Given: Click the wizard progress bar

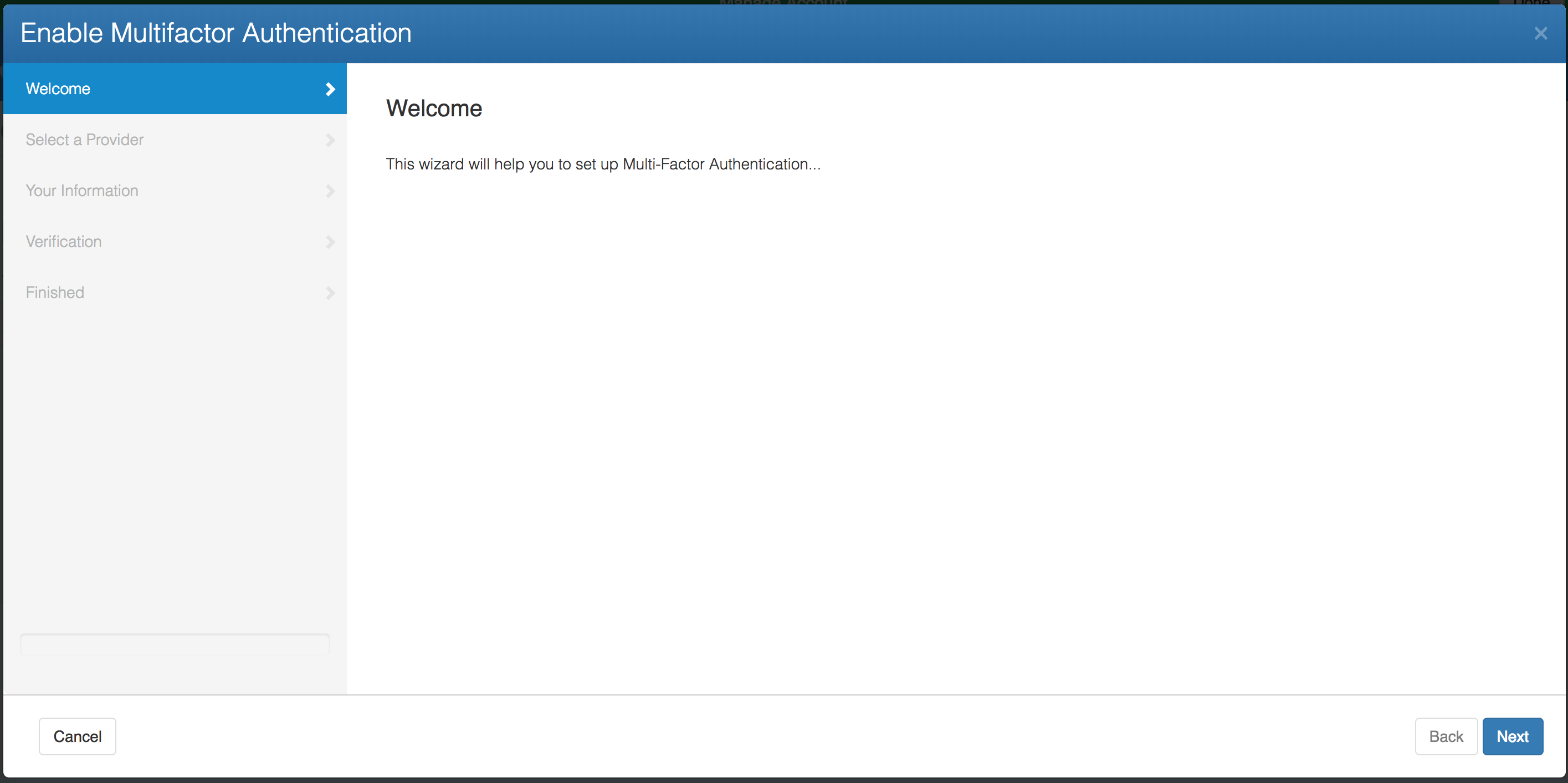Looking at the screenshot, I should 175,645.
